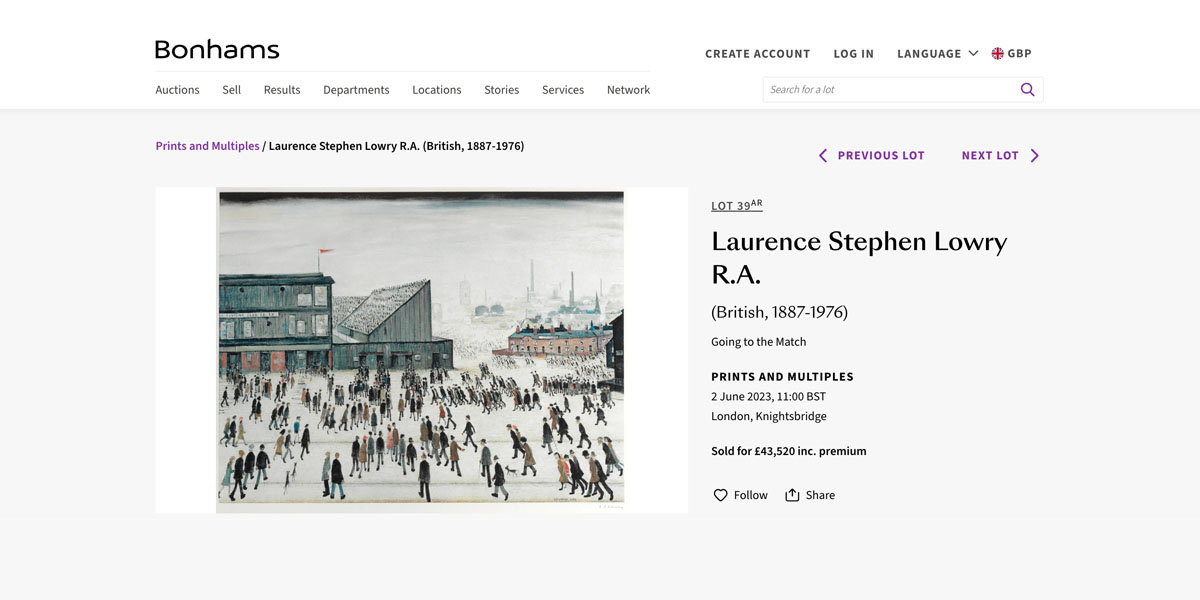Click the heart Follow icon
Image resolution: width=1200 pixels, height=600 pixels.
tap(720, 495)
